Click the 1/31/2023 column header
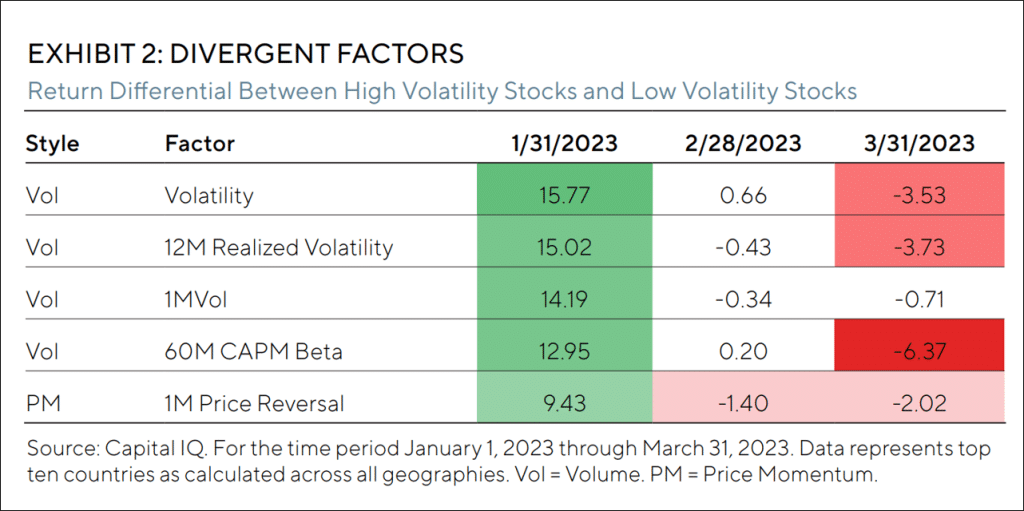This screenshot has width=1024, height=511. 562,143
